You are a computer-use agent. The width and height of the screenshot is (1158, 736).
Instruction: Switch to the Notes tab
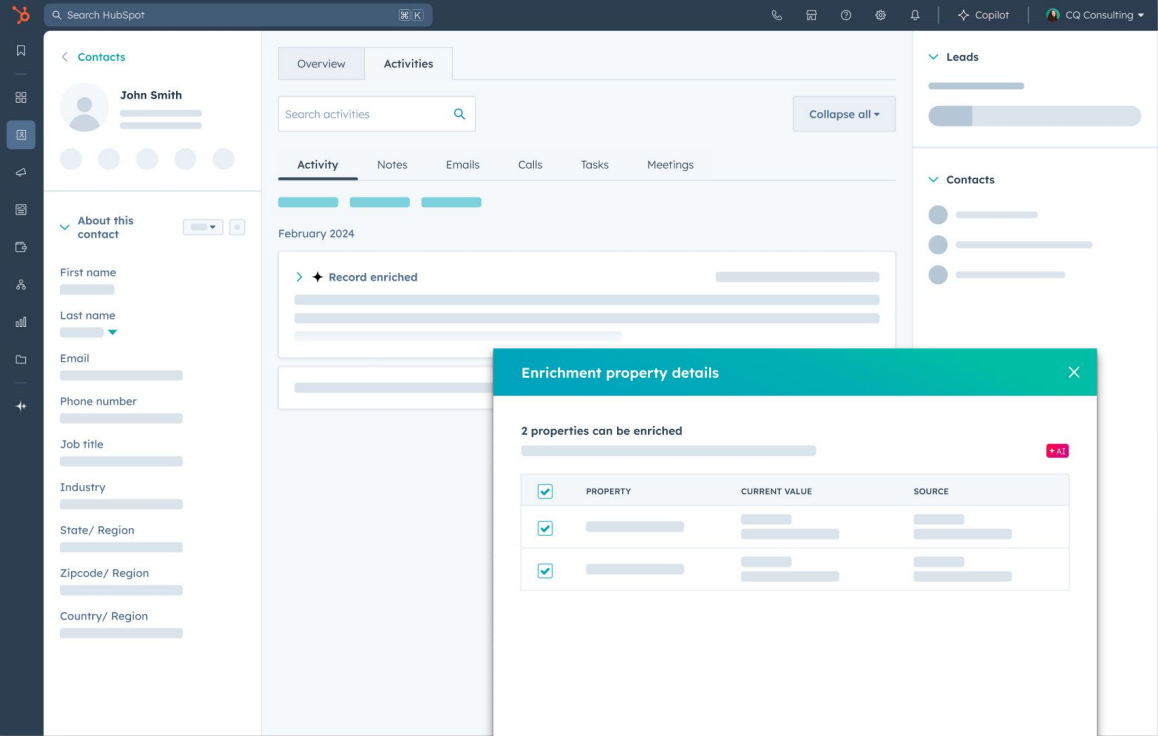click(392, 165)
